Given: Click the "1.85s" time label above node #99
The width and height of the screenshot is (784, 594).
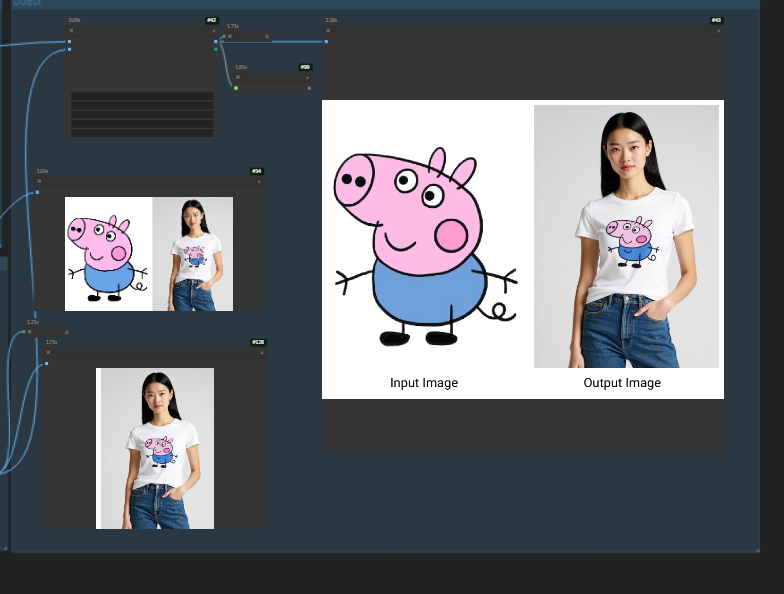Looking at the screenshot, I should (x=241, y=67).
